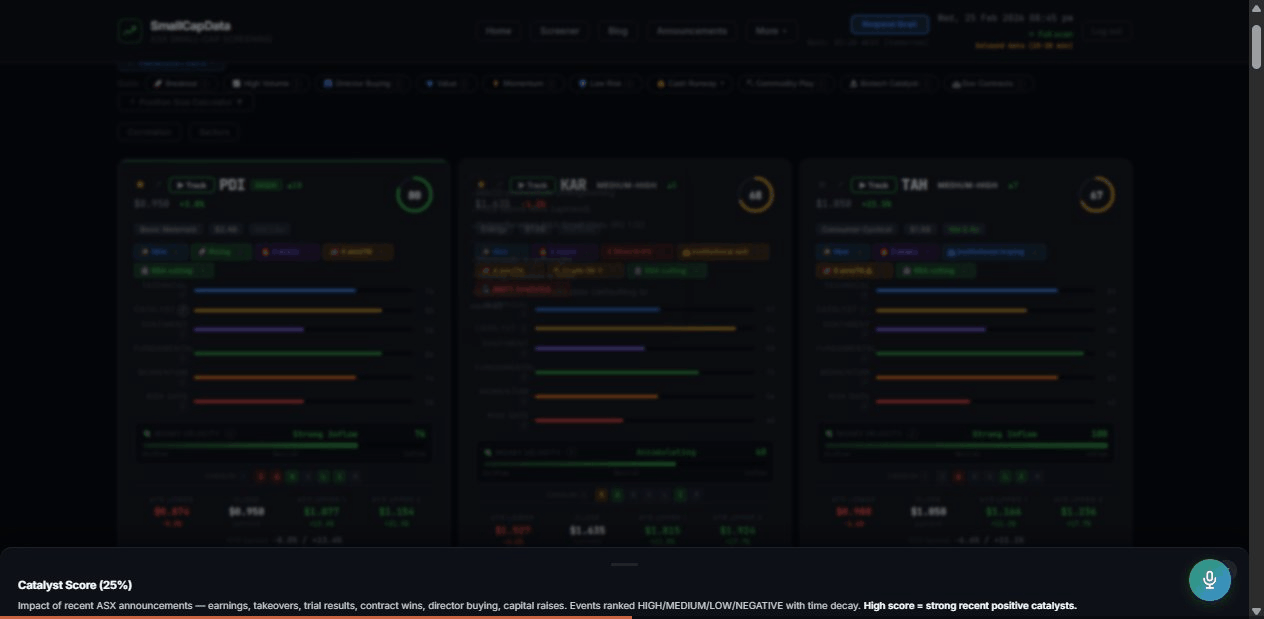This screenshot has width=1264, height=619.
Task: Go to the Screener page
Action: pos(559,31)
